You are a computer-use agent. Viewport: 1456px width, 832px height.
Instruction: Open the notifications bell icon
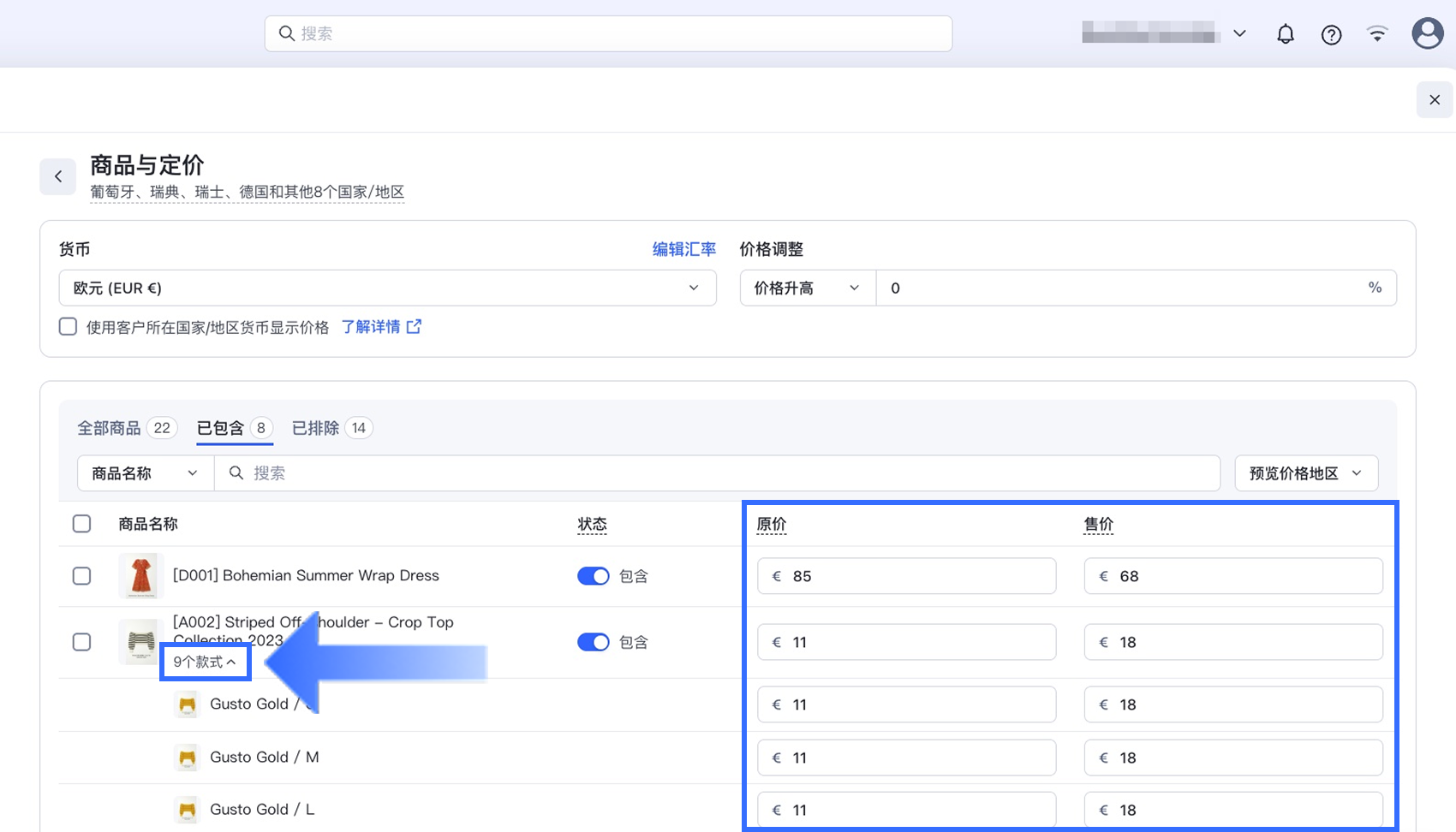(1285, 34)
